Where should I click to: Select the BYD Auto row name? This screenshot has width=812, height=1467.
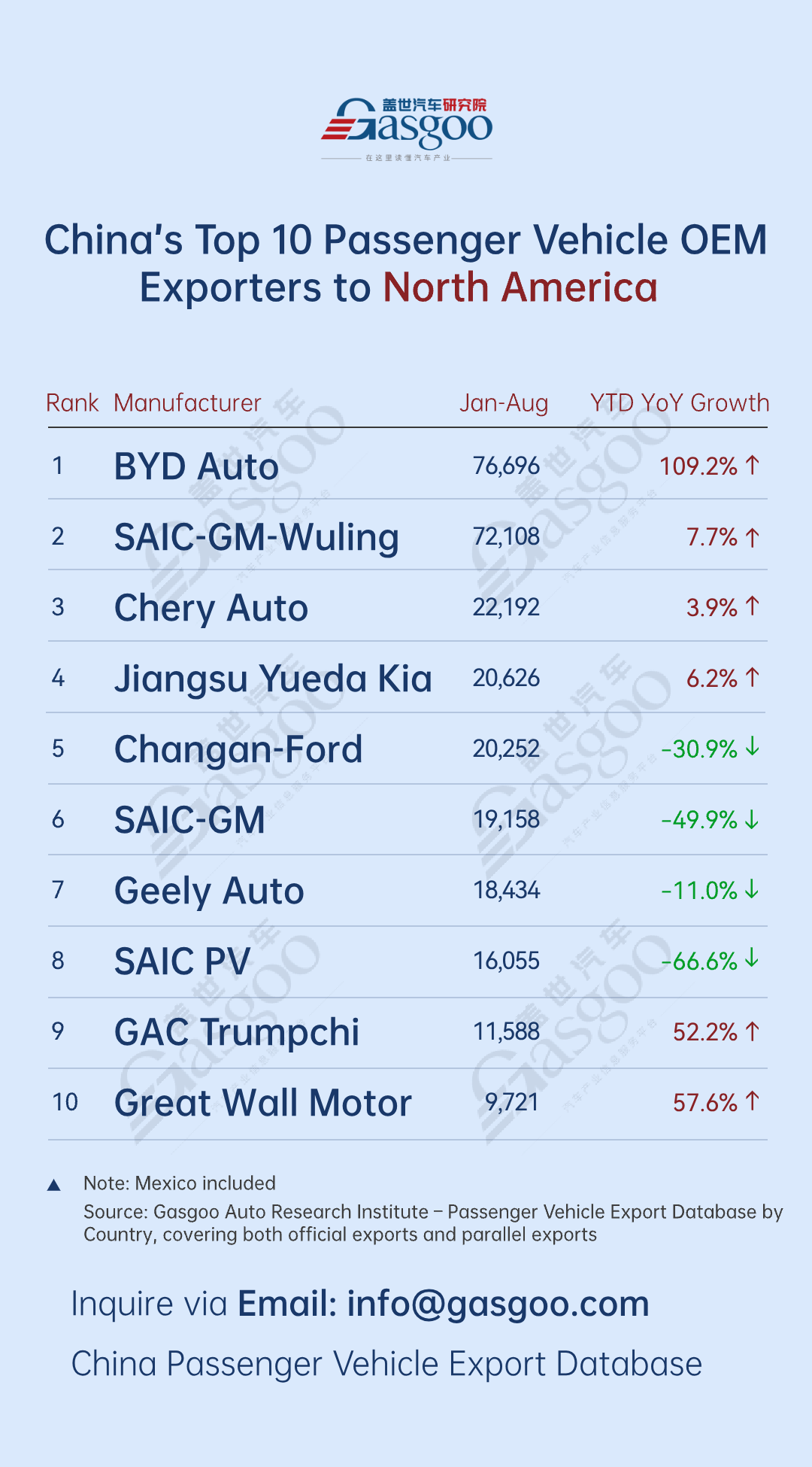coord(196,466)
